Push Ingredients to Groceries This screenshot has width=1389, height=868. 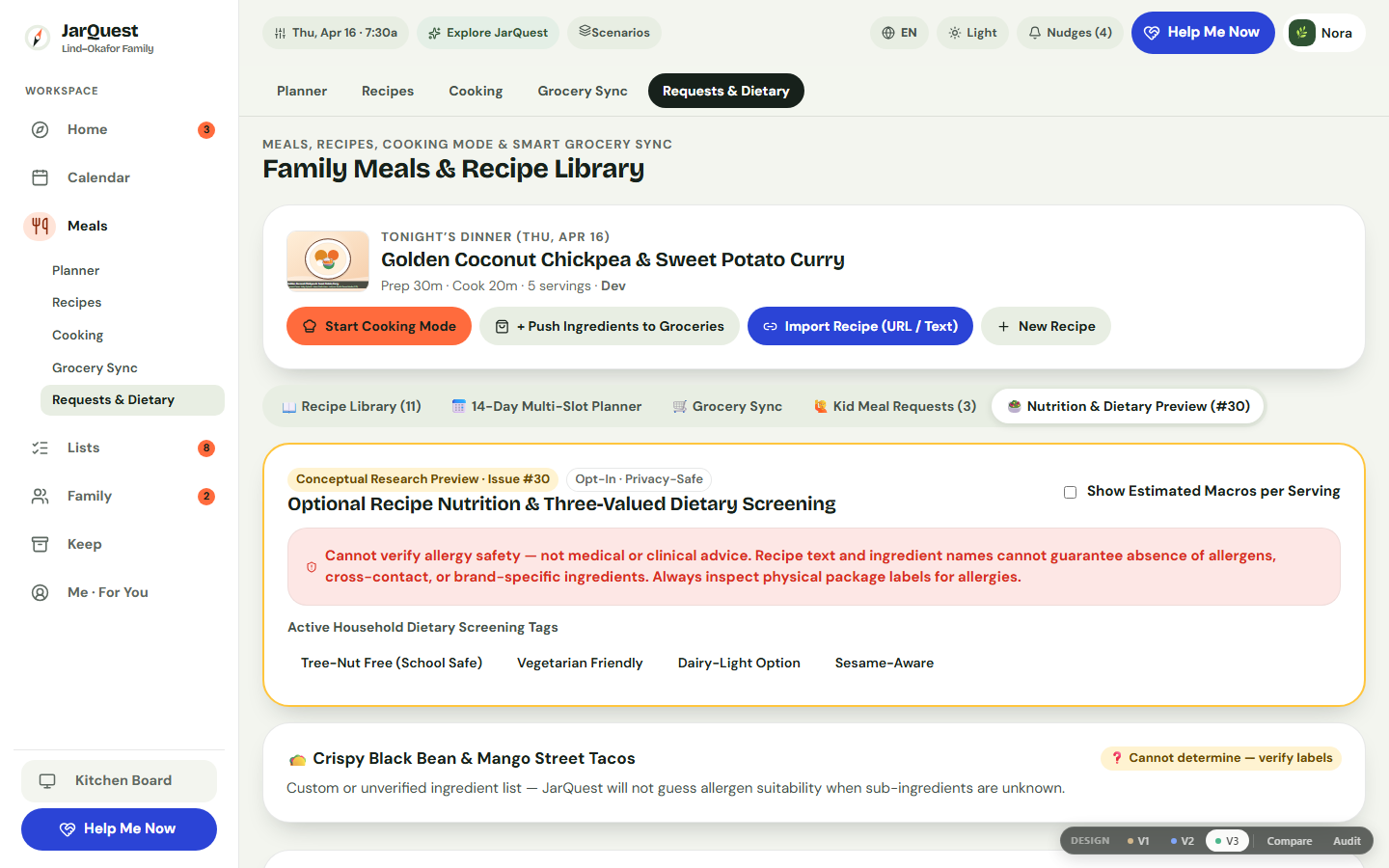tap(610, 326)
